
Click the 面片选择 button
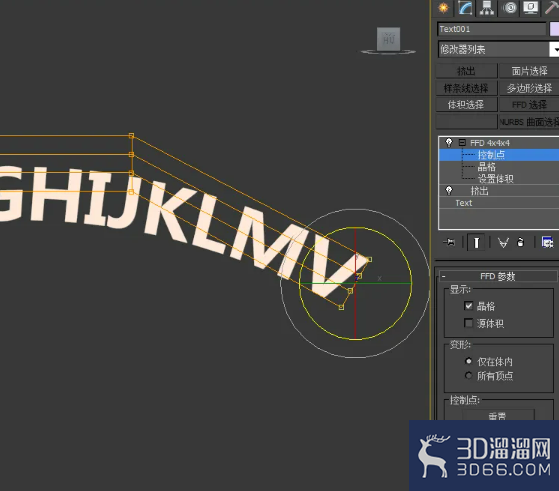pos(529,71)
